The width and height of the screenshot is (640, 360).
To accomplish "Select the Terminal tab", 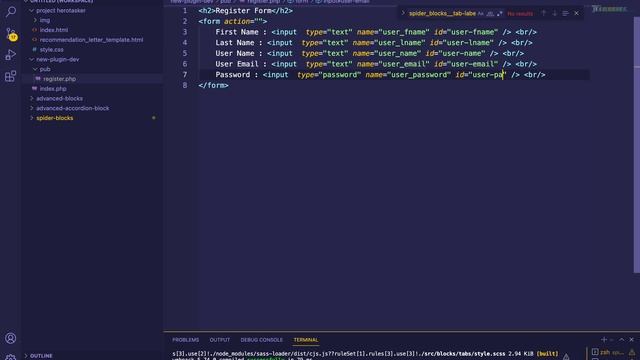I will click(x=305, y=340).
